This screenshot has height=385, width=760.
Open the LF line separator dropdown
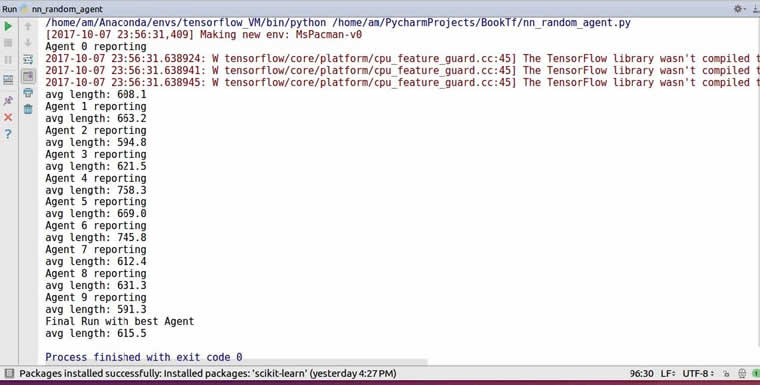[668, 373]
